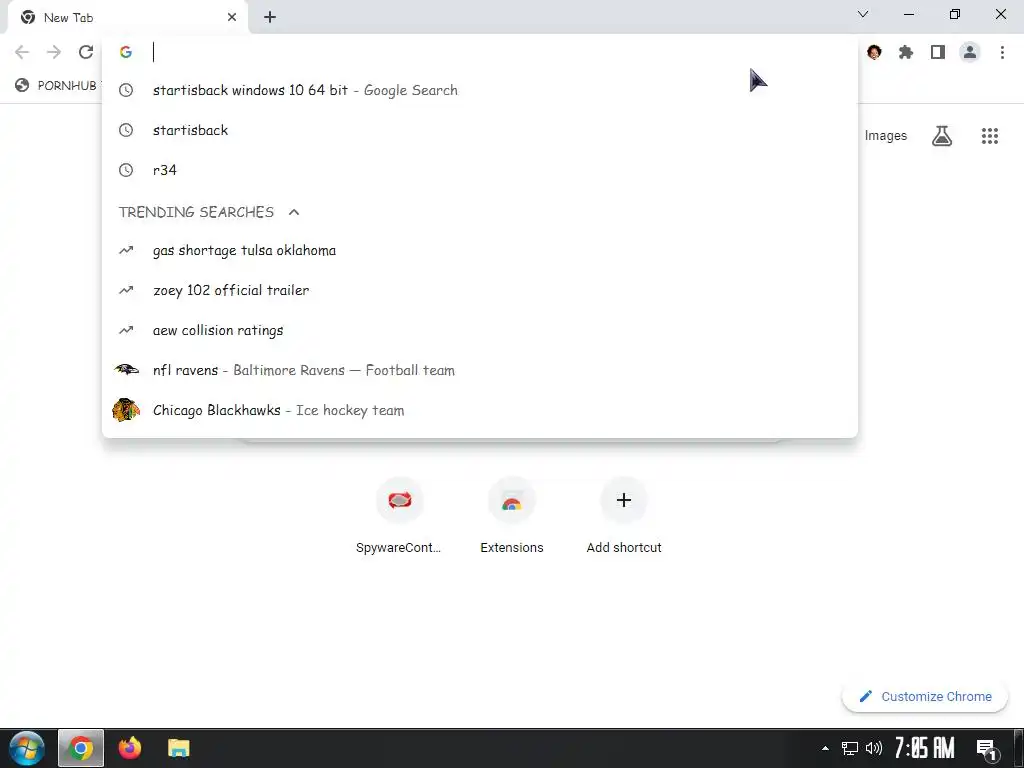This screenshot has height=768, width=1024.
Task: Choose the 'r34' history suggestion
Action: pyautogui.click(x=480, y=170)
